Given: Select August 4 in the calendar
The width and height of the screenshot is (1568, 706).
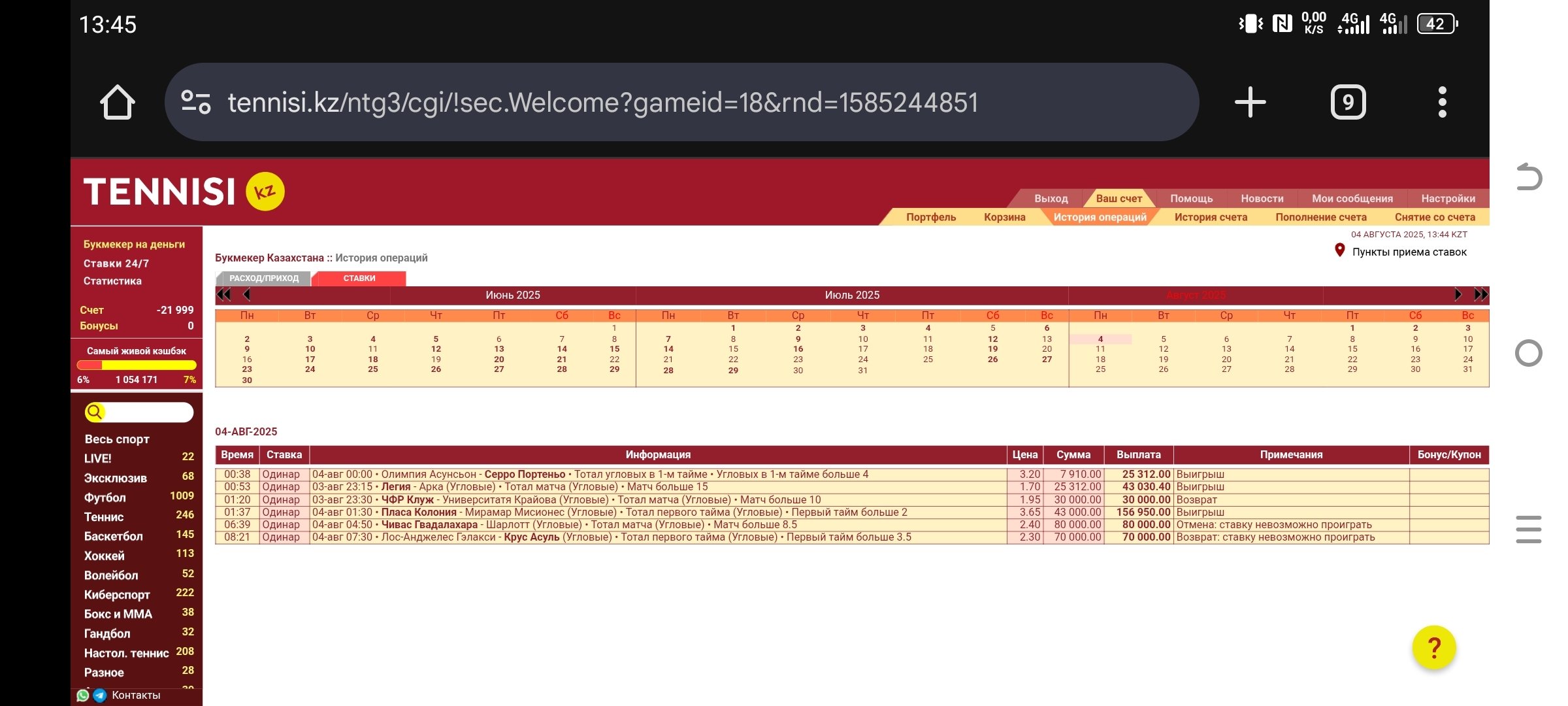Looking at the screenshot, I should click(x=1100, y=339).
